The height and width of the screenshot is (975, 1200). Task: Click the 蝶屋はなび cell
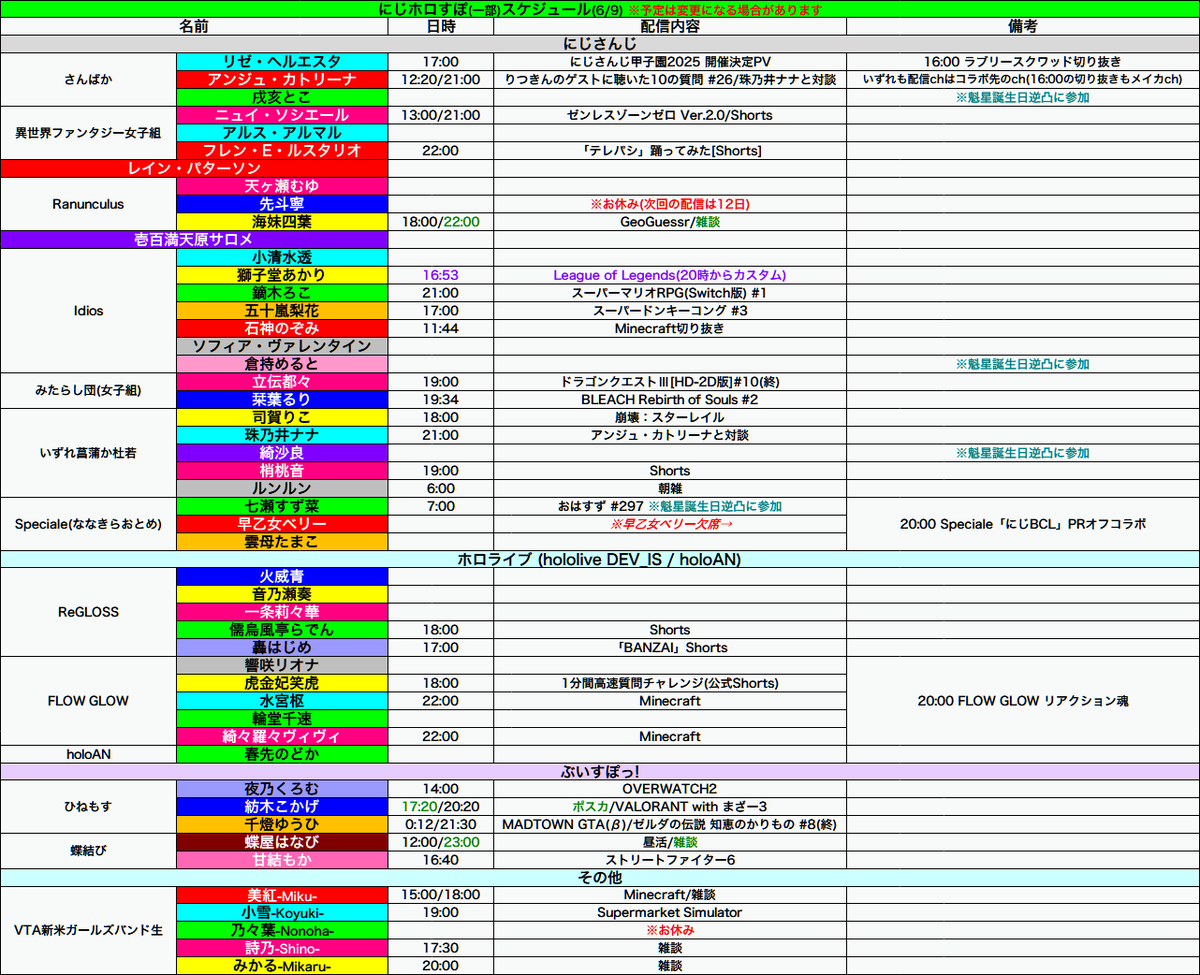[x=282, y=843]
